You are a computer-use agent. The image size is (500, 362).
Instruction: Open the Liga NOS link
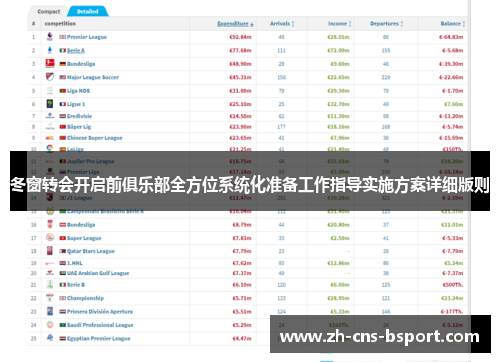78,91
